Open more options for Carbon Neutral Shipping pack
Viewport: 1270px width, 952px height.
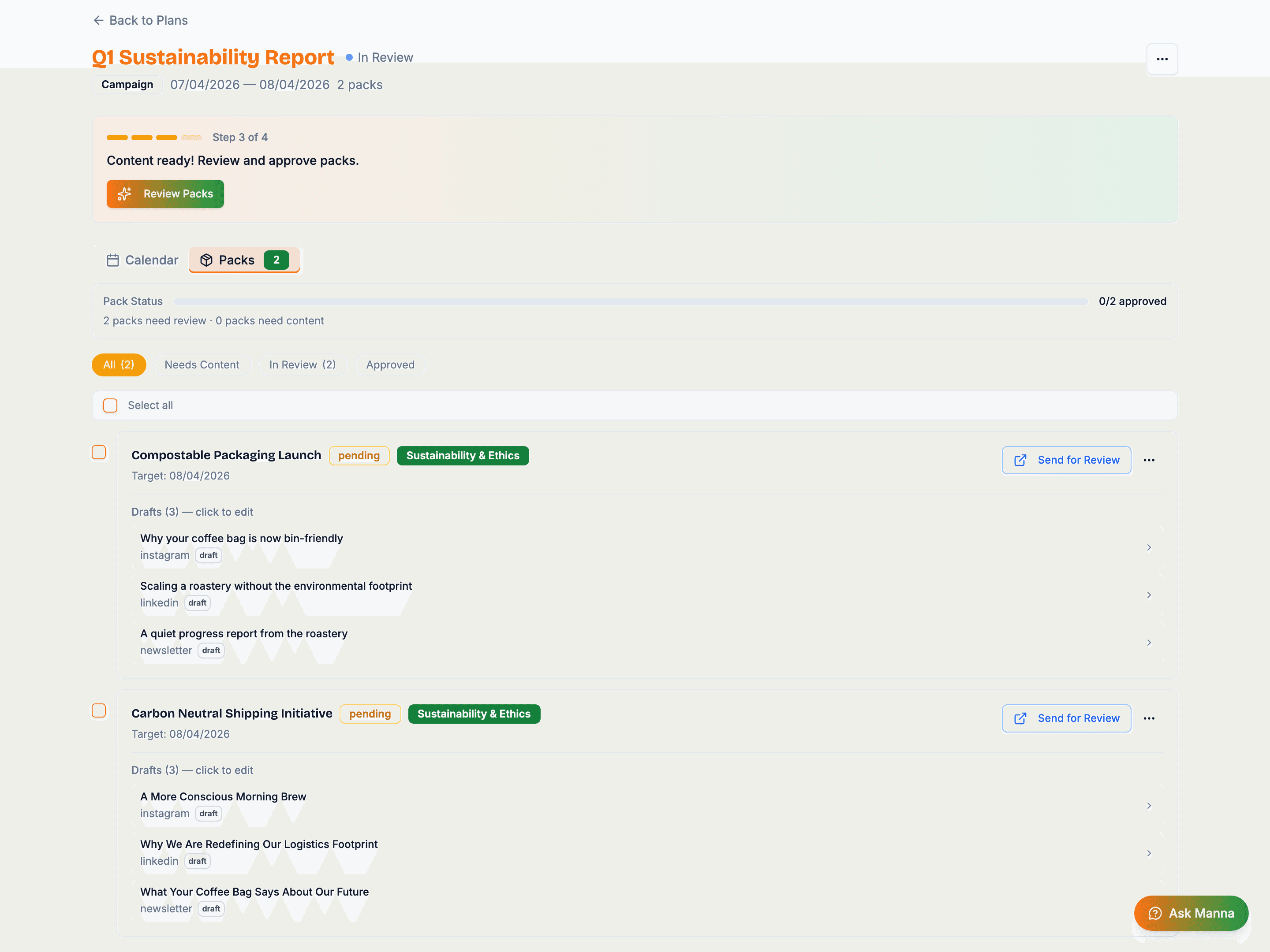[x=1148, y=718]
